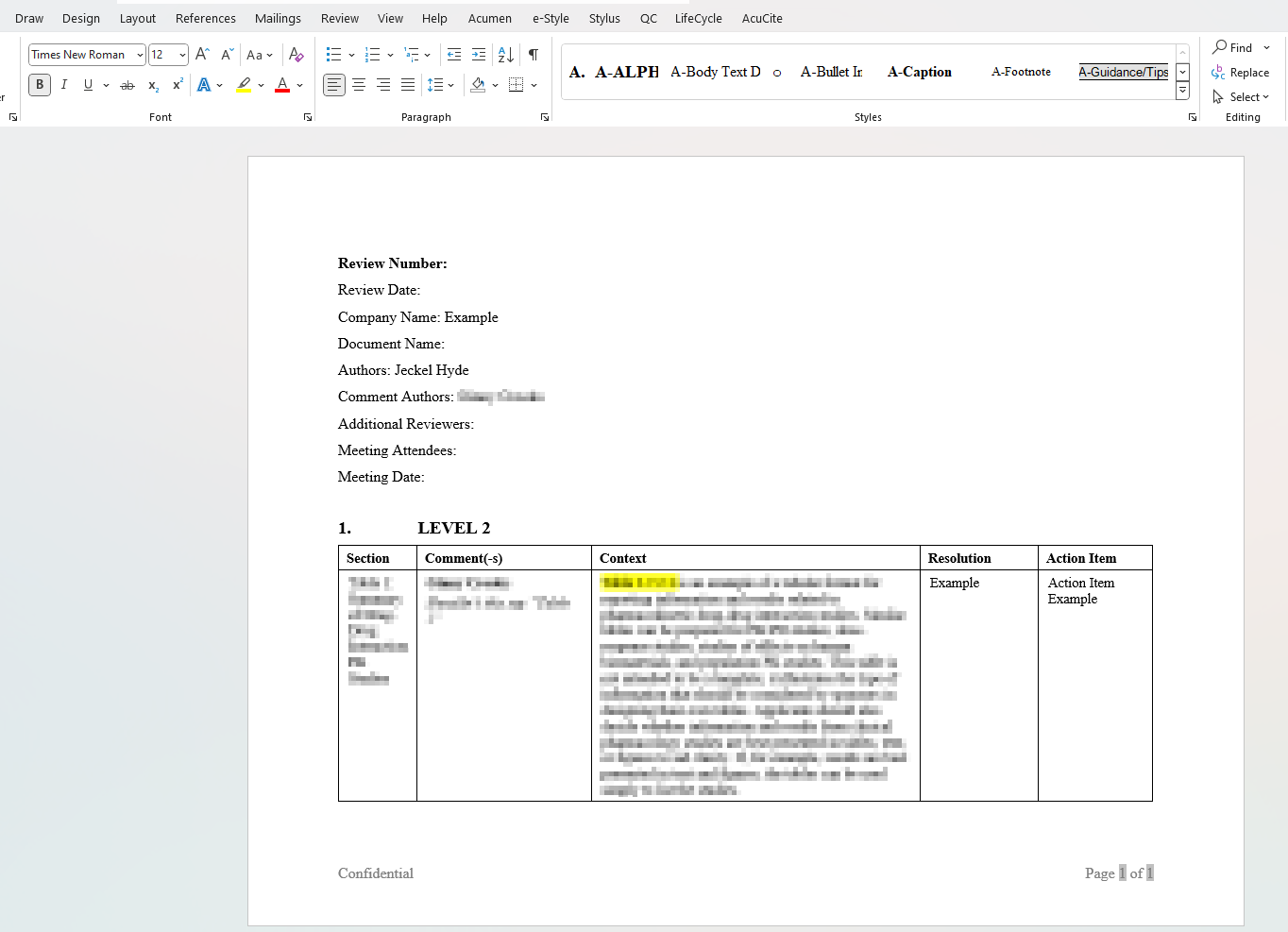Align paragraph text to the right

pos(383,85)
